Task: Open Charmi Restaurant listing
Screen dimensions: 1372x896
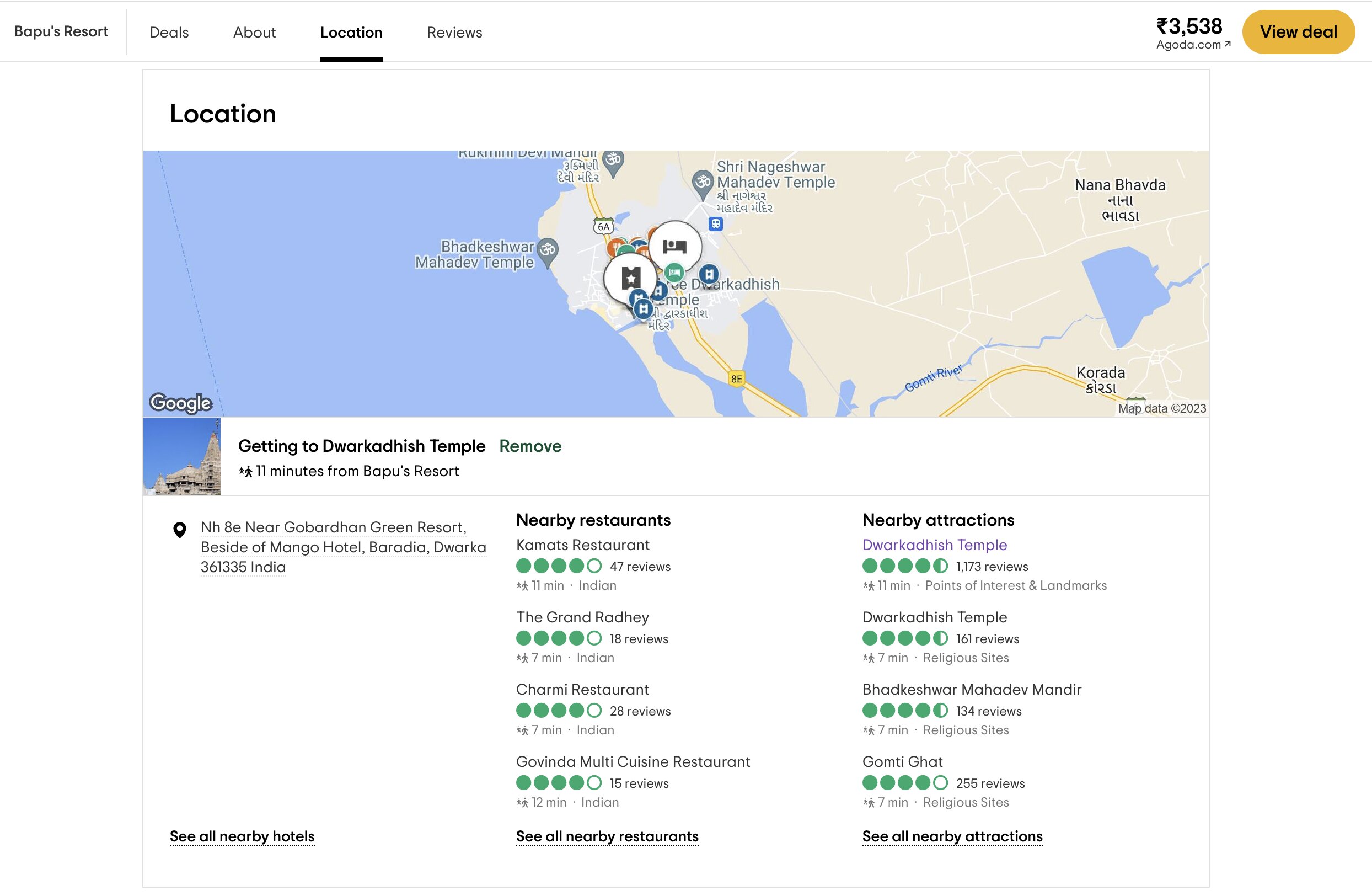Action: (582, 689)
